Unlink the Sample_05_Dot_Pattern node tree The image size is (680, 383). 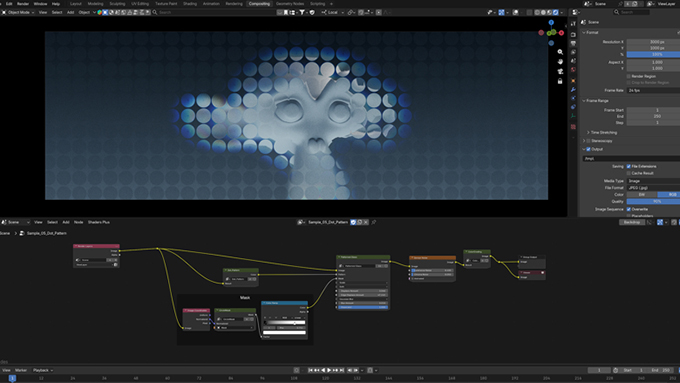[x=366, y=222]
